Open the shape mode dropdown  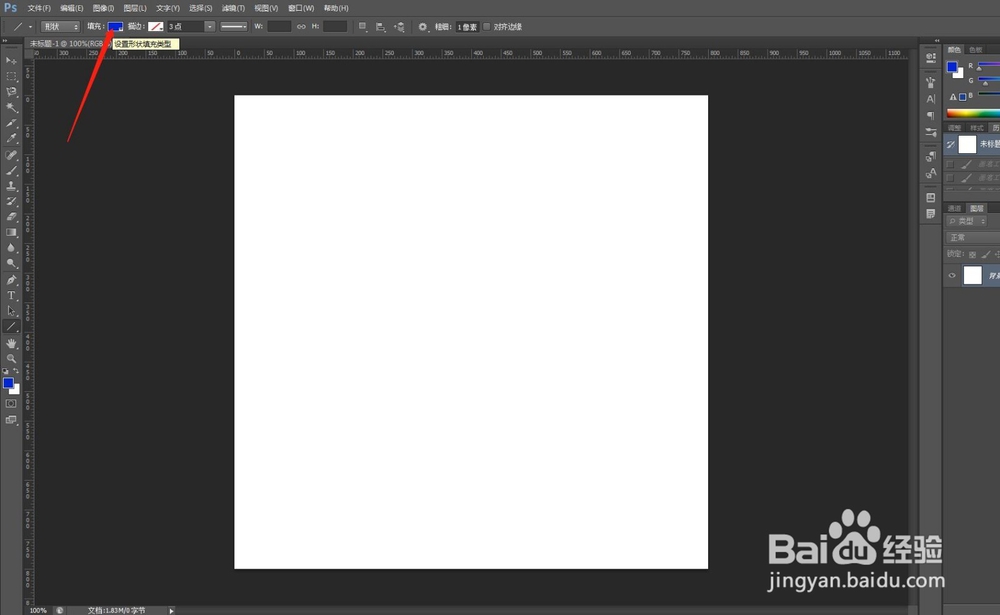click(60, 27)
